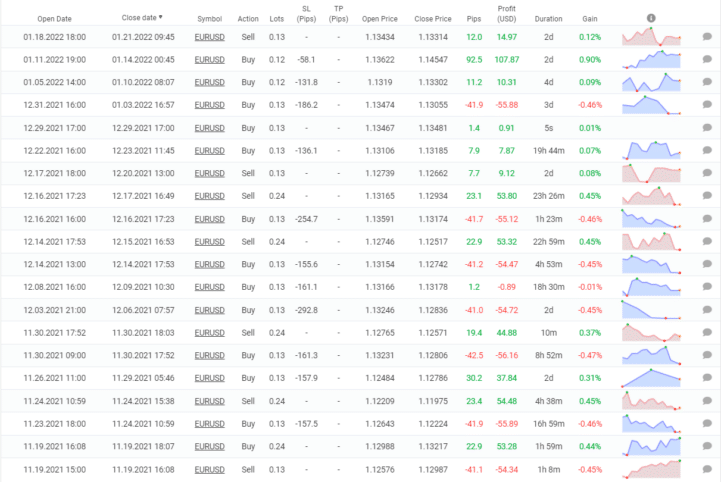721x482 pixels.
Task: Select duration 19h 44m
Action: click(x=549, y=150)
